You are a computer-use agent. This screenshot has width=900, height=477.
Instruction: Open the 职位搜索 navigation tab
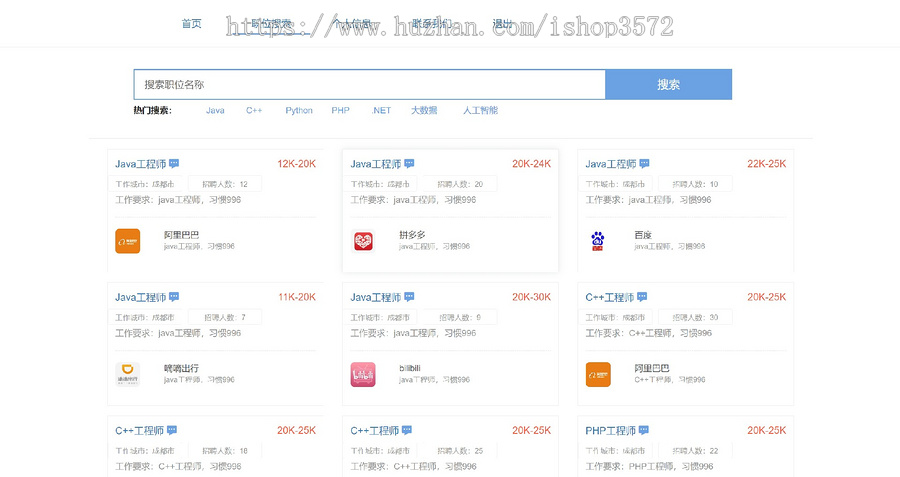[x=271, y=24]
